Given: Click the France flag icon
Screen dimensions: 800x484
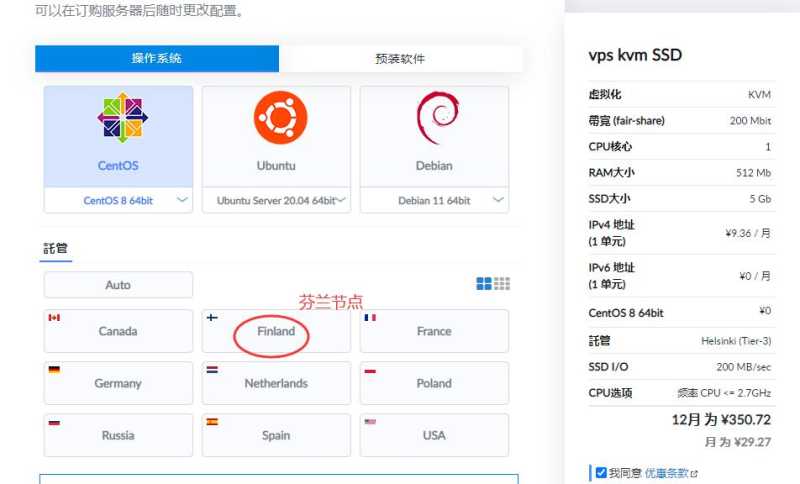Looking at the screenshot, I should [x=370, y=318].
